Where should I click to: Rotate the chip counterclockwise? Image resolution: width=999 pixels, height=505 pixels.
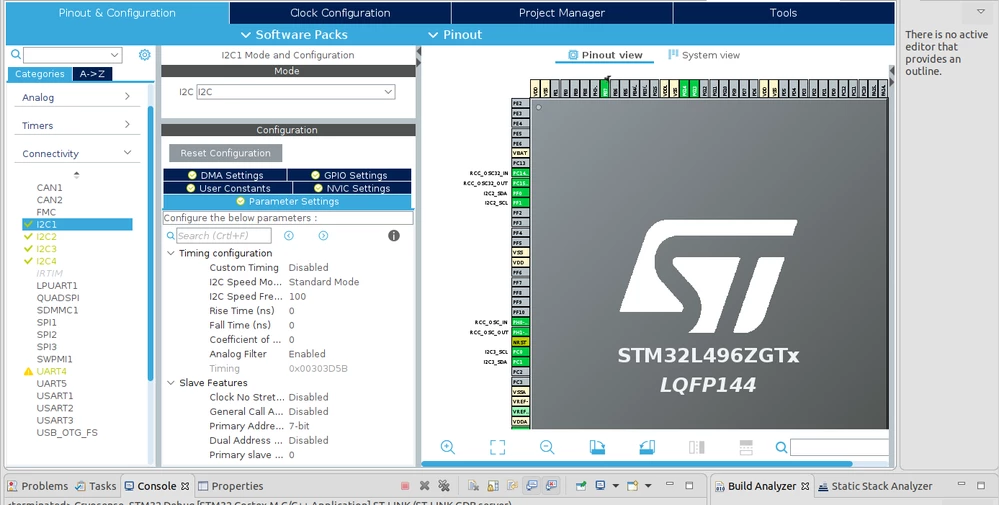coord(647,447)
